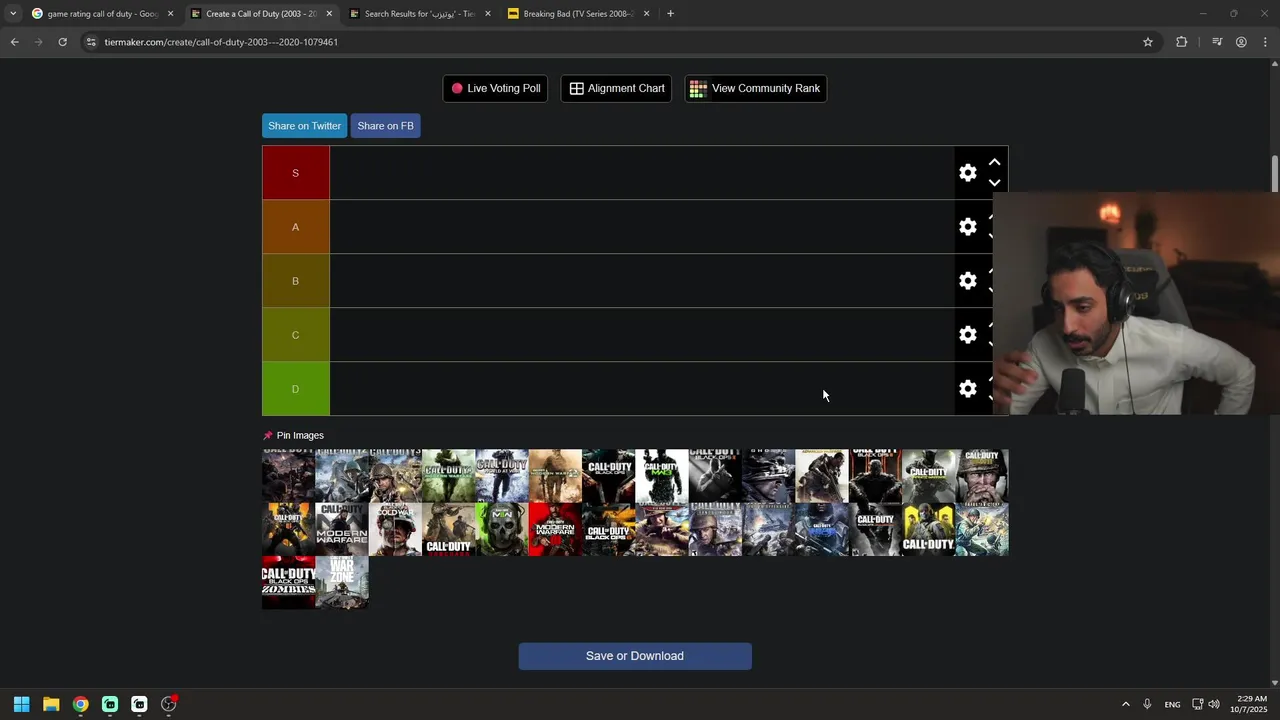
Task: Switch to 'game rating call of duty' Google tab
Action: (x=102, y=14)
